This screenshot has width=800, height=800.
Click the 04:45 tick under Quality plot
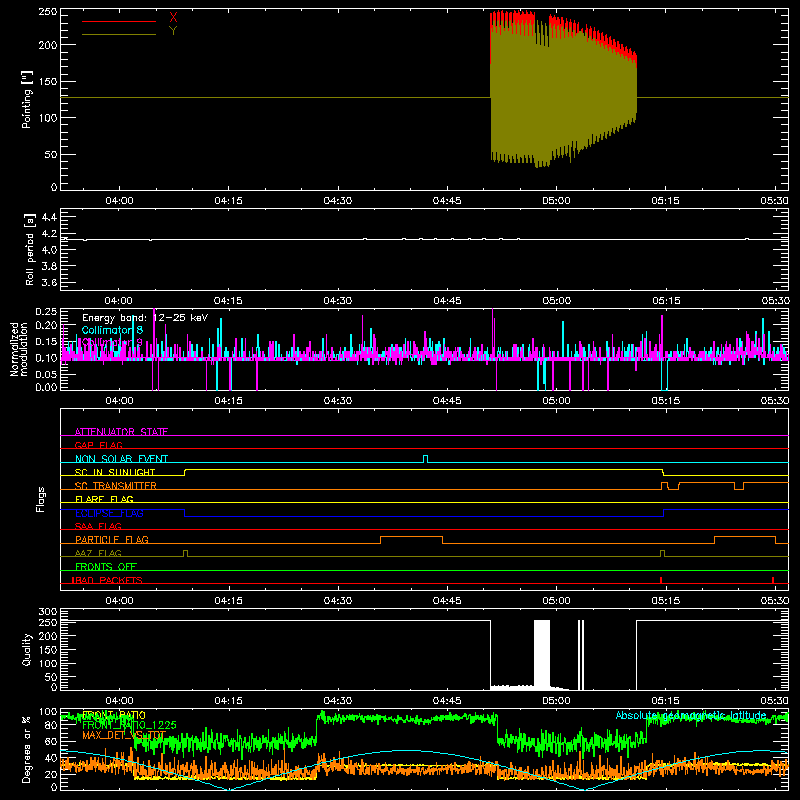[x=447, y=701]
